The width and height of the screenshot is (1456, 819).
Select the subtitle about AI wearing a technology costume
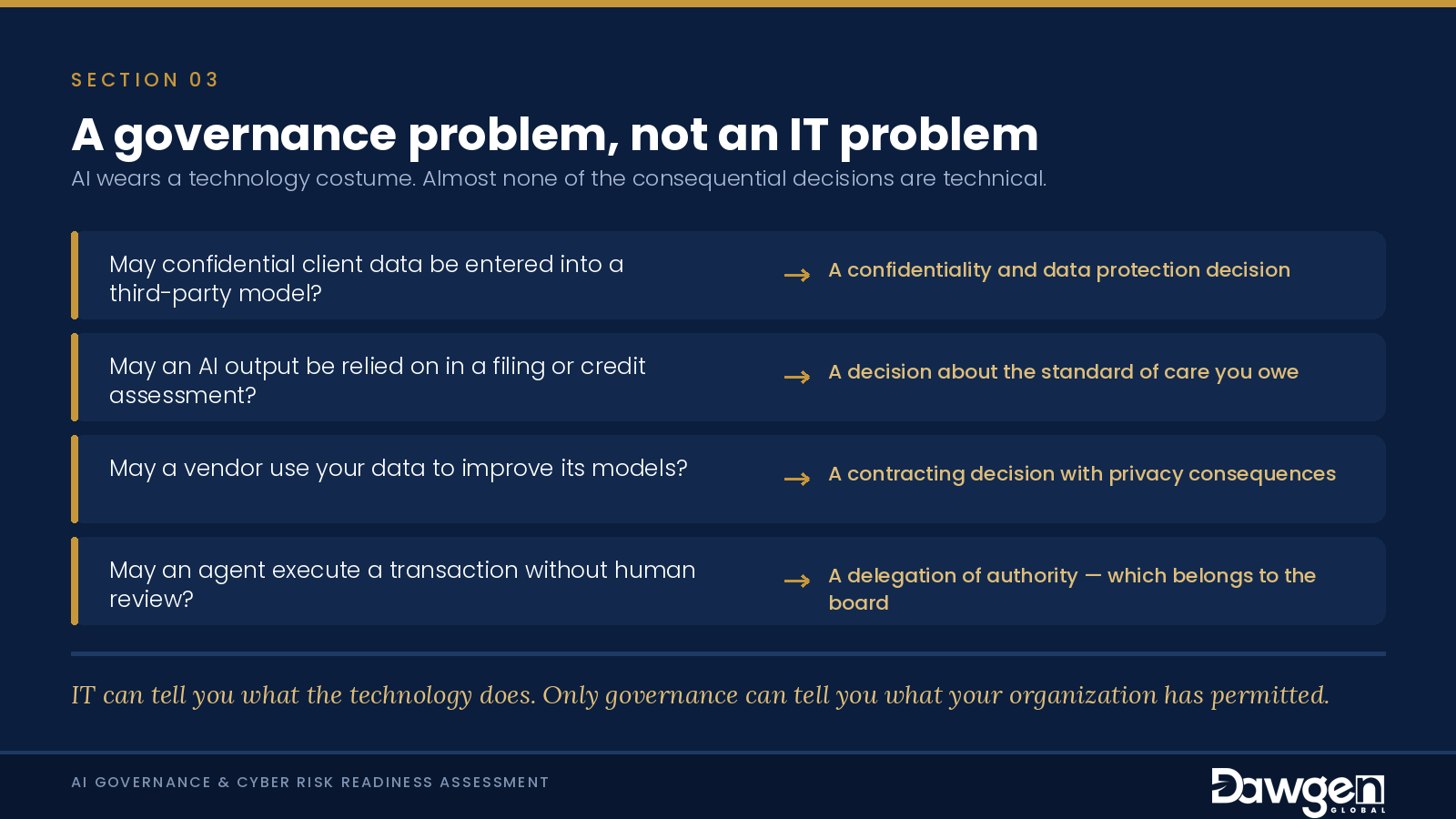tap(559, 178)
